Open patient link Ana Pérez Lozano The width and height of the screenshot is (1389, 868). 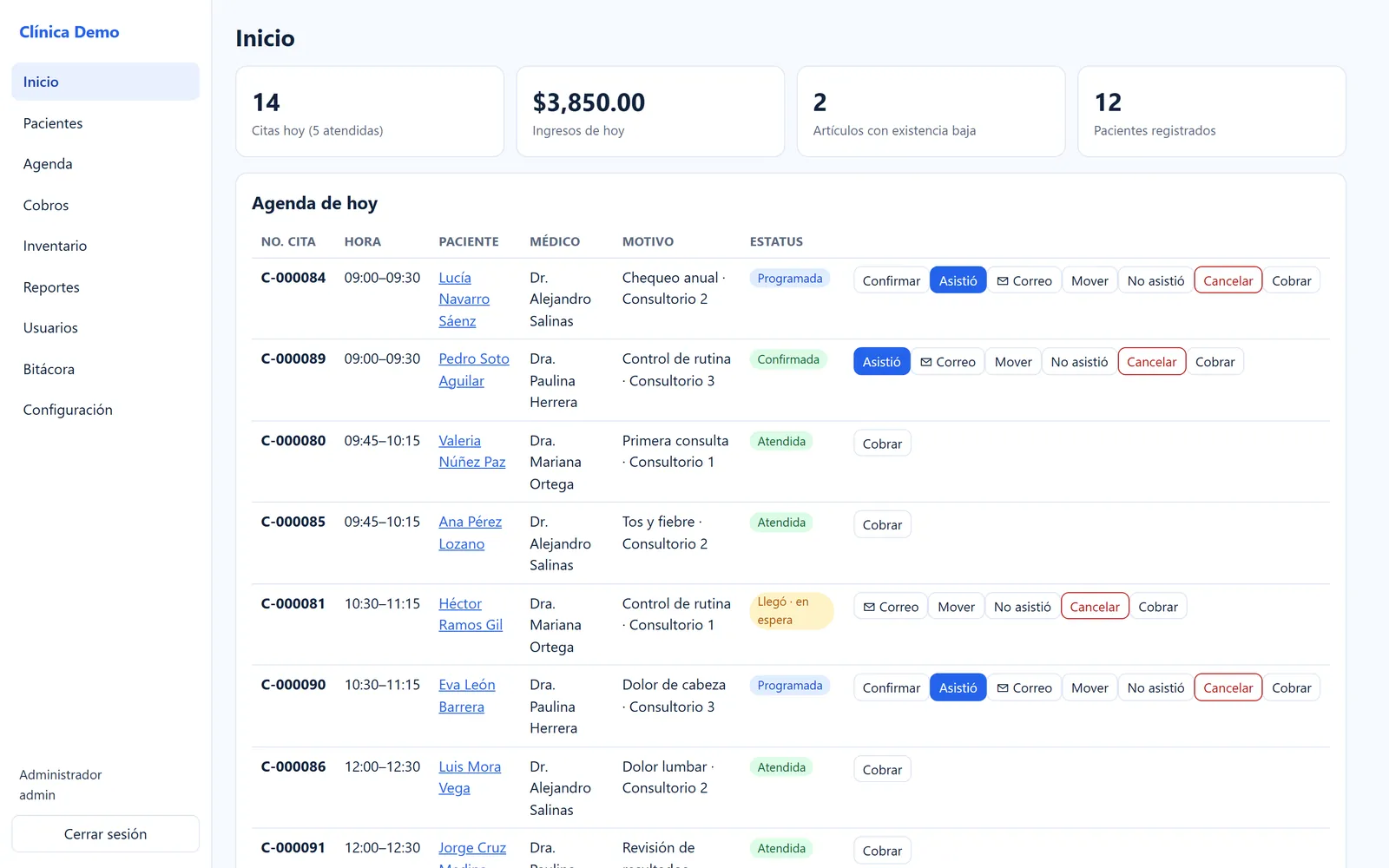coord(470,533)
